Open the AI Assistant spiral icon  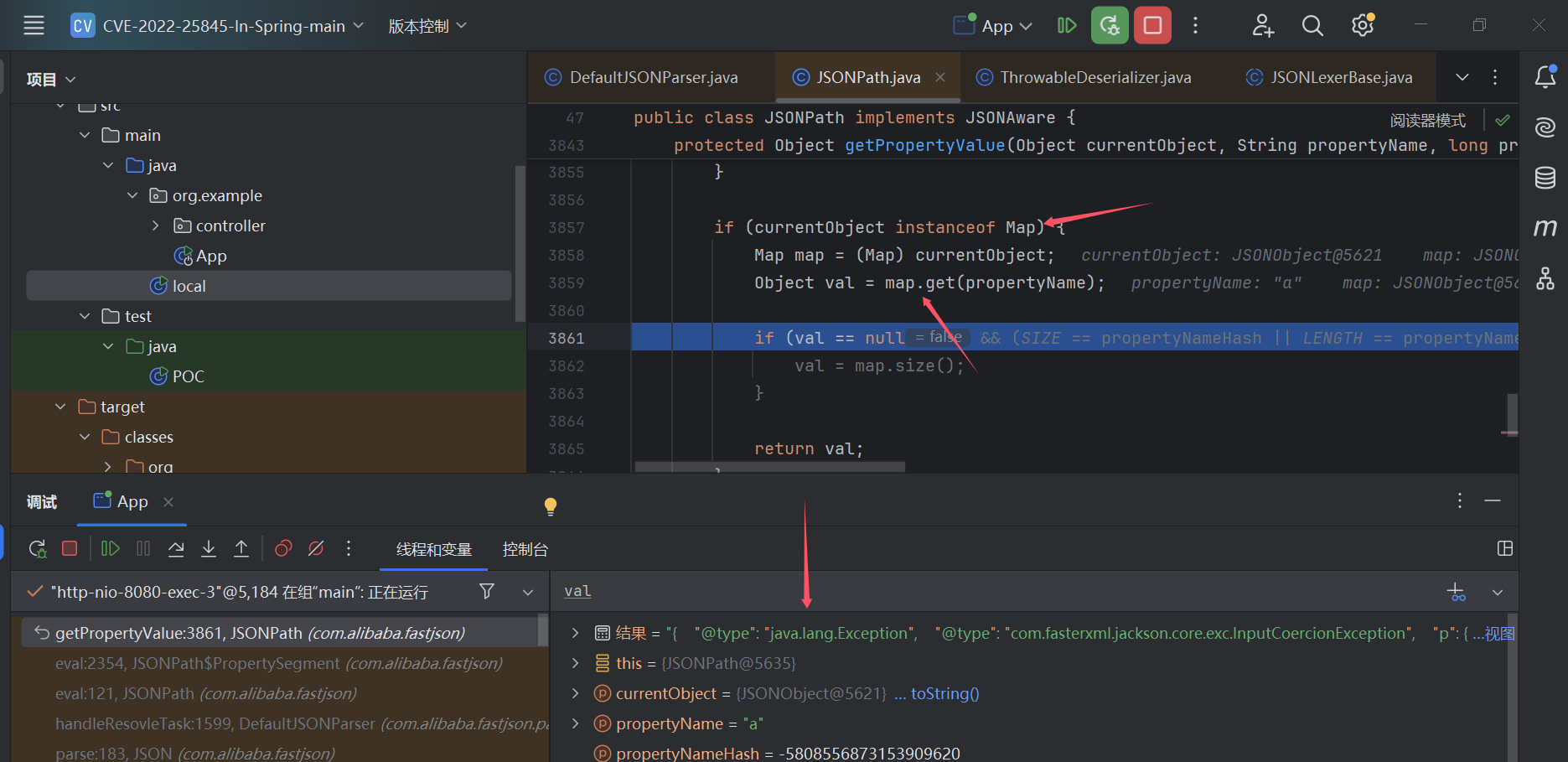(1545, 127)
